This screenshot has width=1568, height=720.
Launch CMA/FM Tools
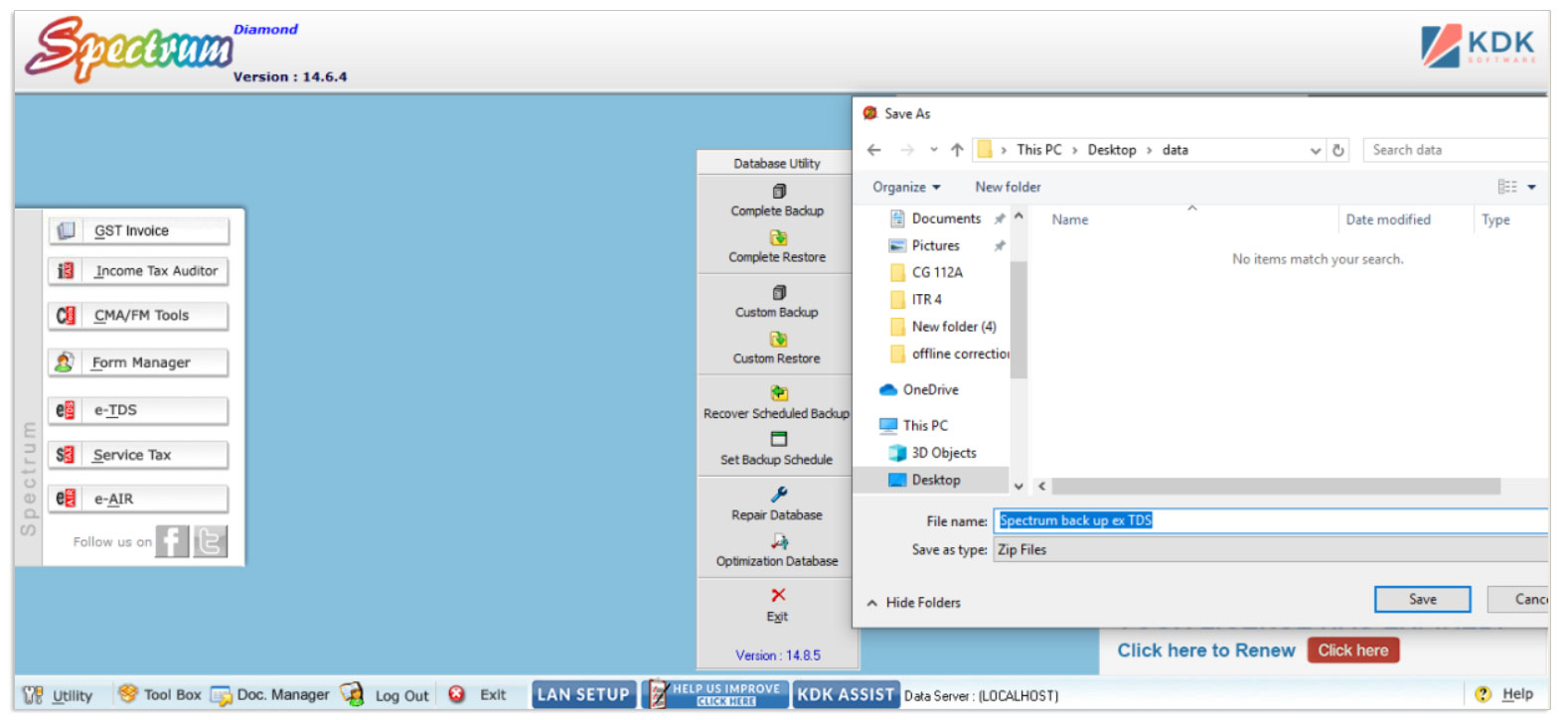pos(138,316)
